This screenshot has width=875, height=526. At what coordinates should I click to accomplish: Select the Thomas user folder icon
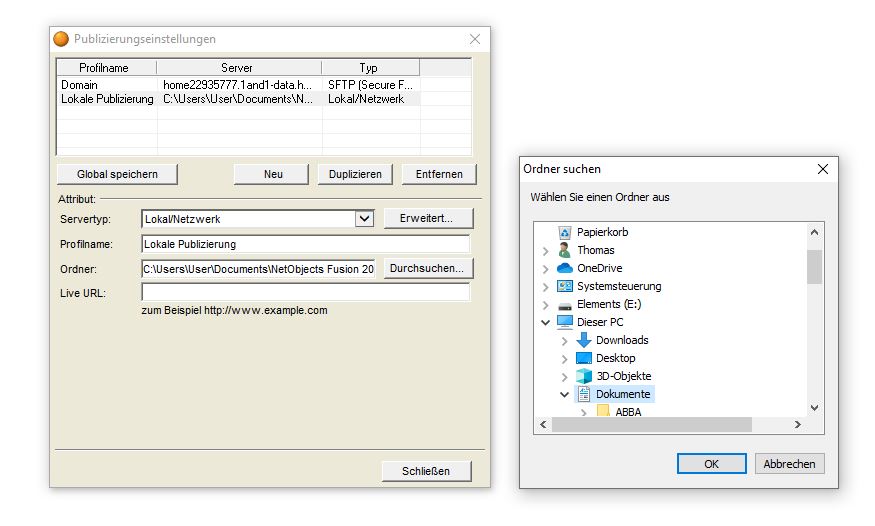[x=564, y=250]
